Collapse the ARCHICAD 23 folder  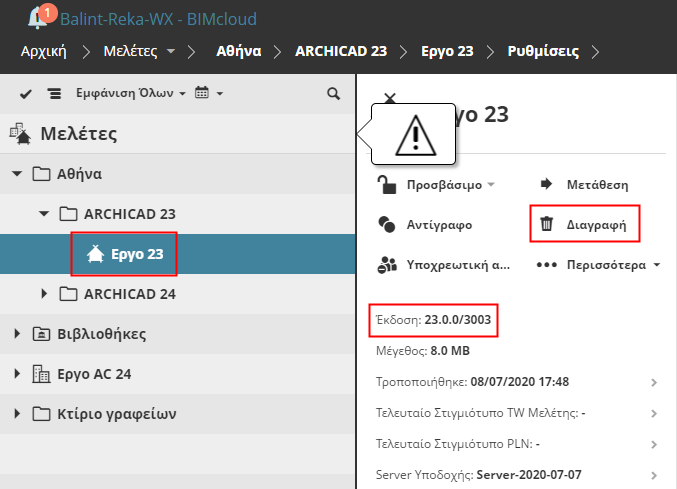point(44,214)
